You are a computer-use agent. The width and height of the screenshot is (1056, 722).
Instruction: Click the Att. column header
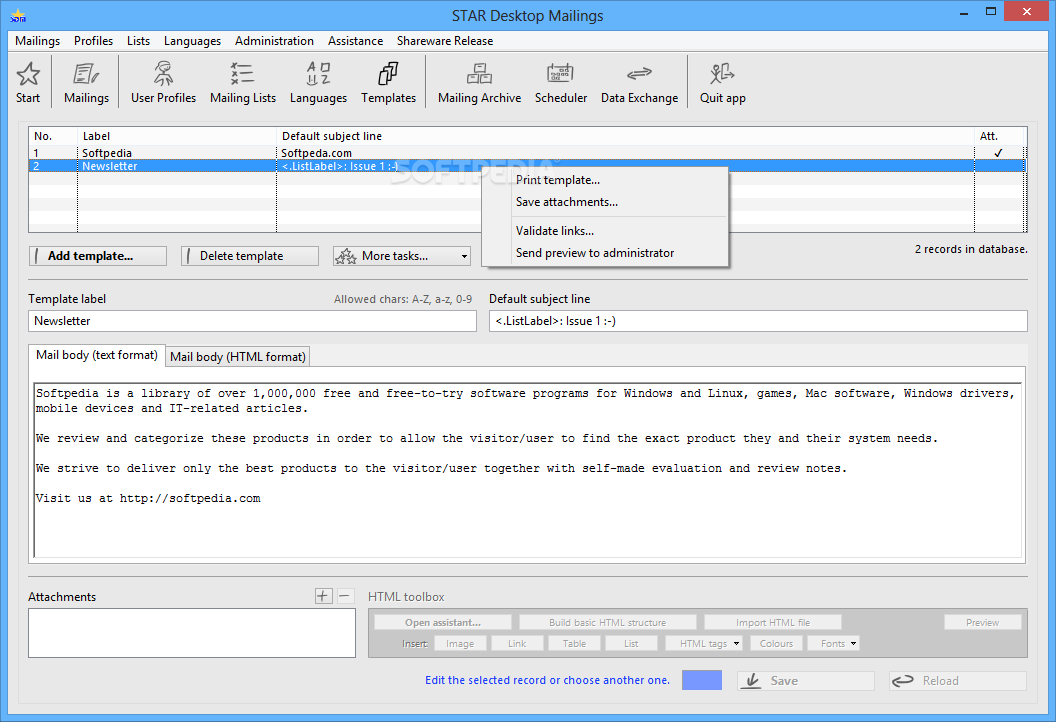(x=999, y=136)
